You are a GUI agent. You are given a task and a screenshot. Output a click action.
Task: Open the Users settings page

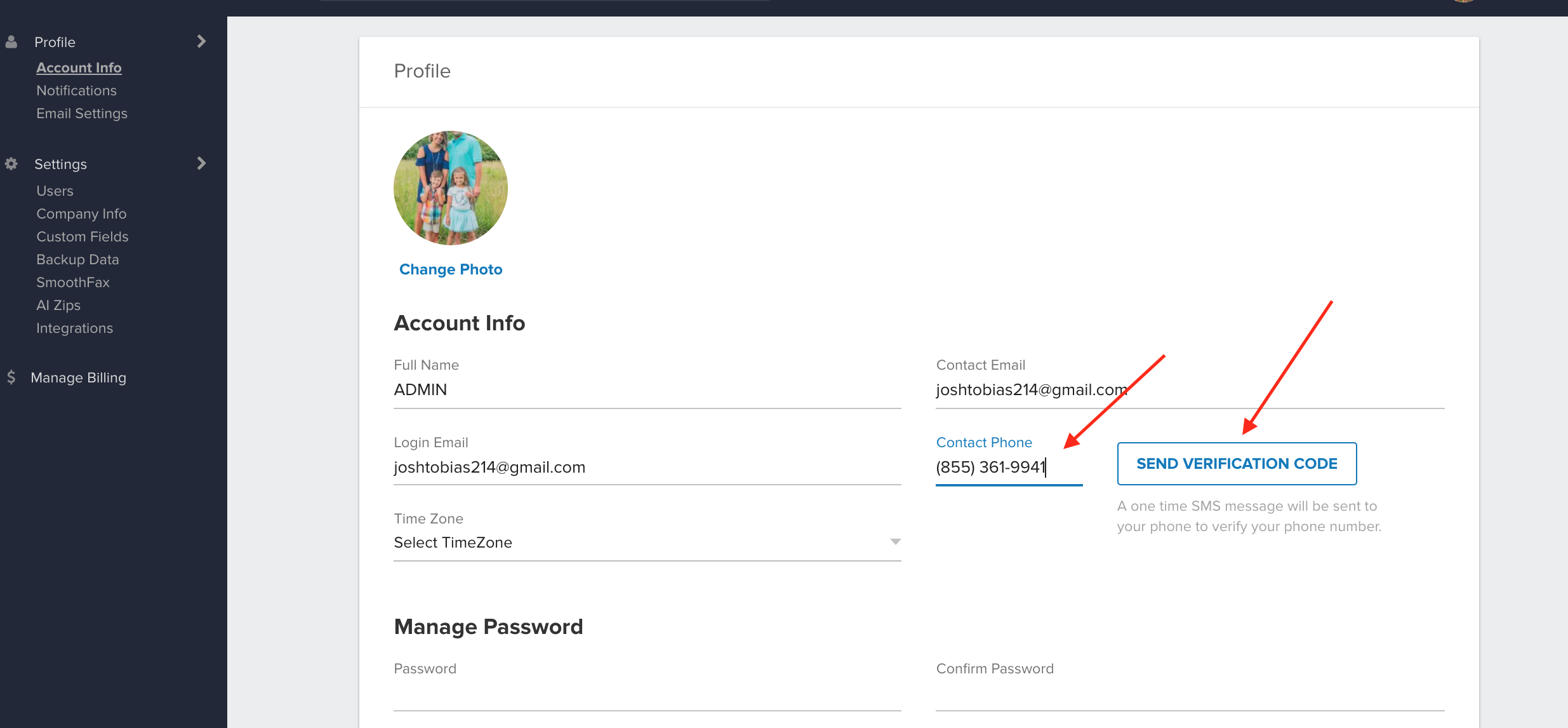(55, 191)
